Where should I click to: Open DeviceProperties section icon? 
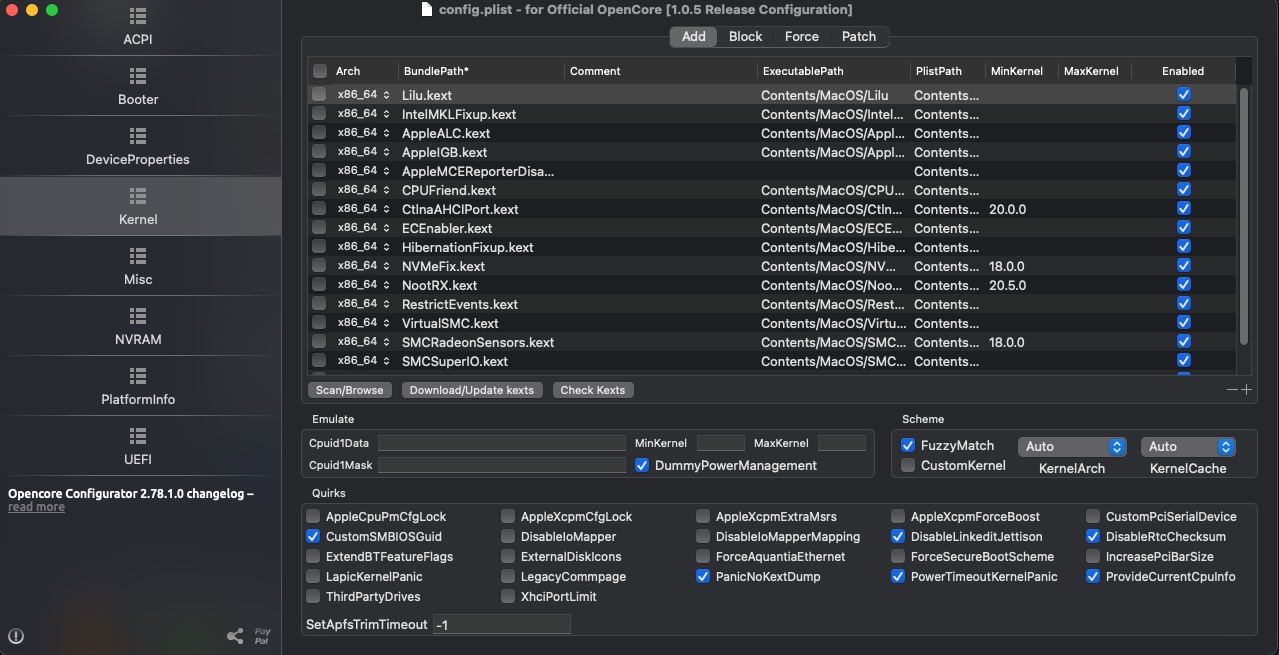138,136
